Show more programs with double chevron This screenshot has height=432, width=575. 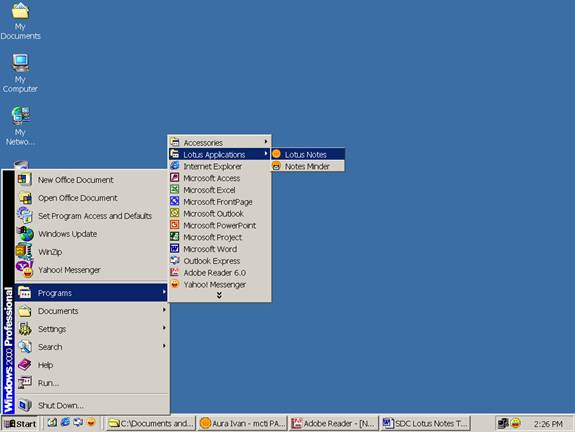point(219,295)
